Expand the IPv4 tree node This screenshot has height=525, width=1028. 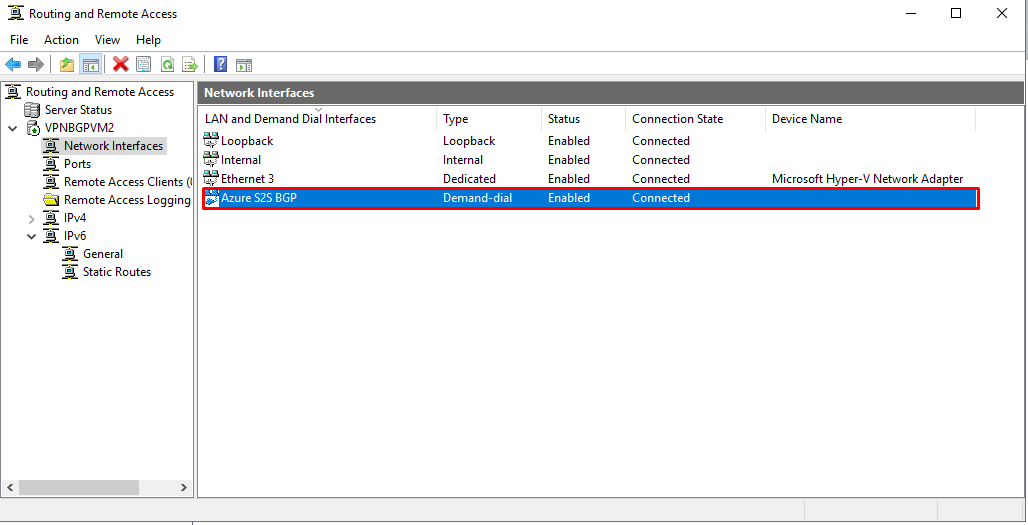[31, 218]
